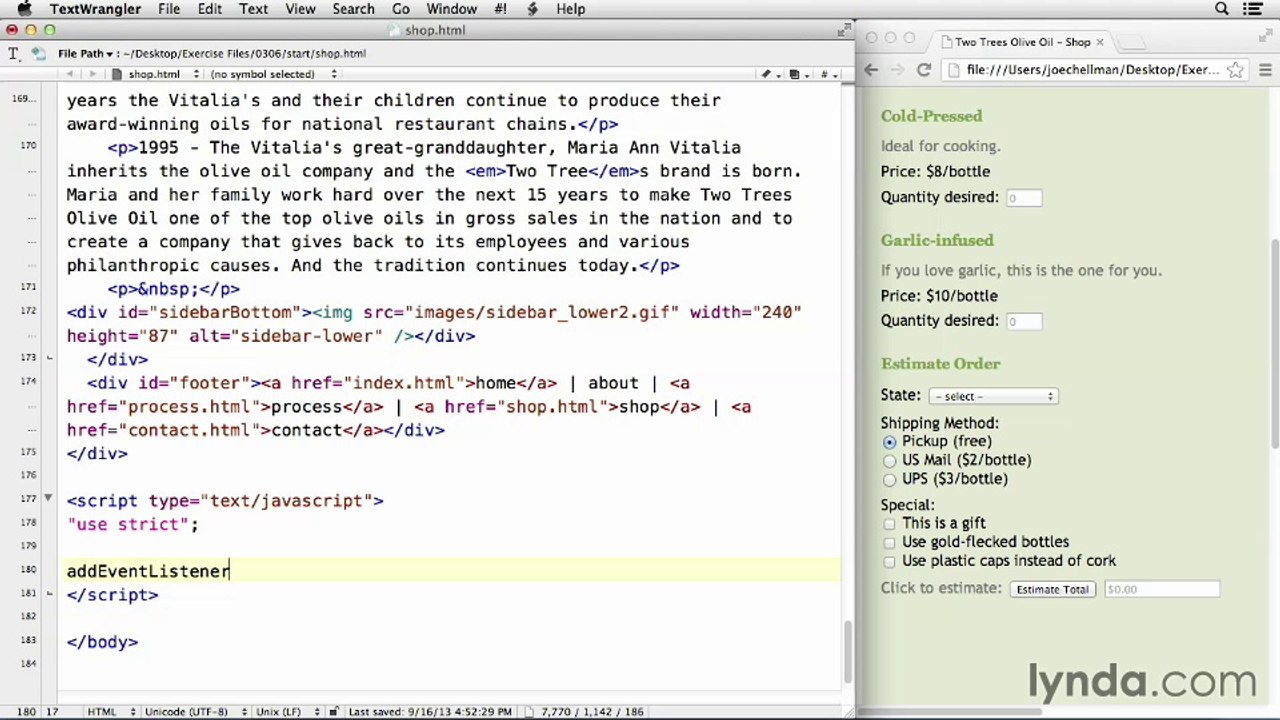
Task: Click the browser forward arrow
Action: coord(897,70)
